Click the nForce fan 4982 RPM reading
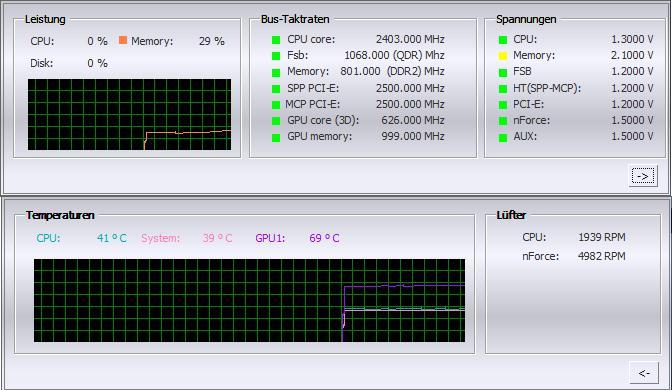 (x=602, y=256)
